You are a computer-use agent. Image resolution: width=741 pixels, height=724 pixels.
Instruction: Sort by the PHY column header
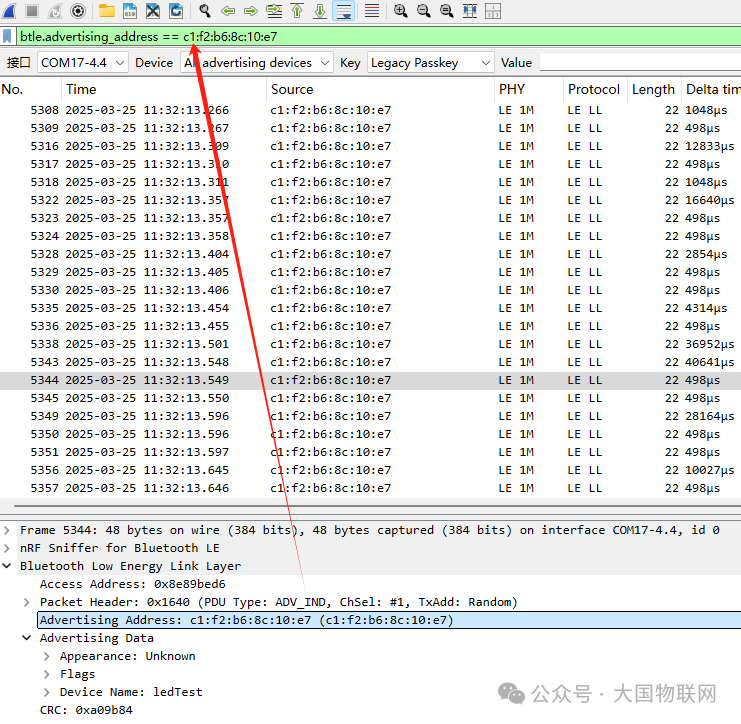(x=528, y=89)
